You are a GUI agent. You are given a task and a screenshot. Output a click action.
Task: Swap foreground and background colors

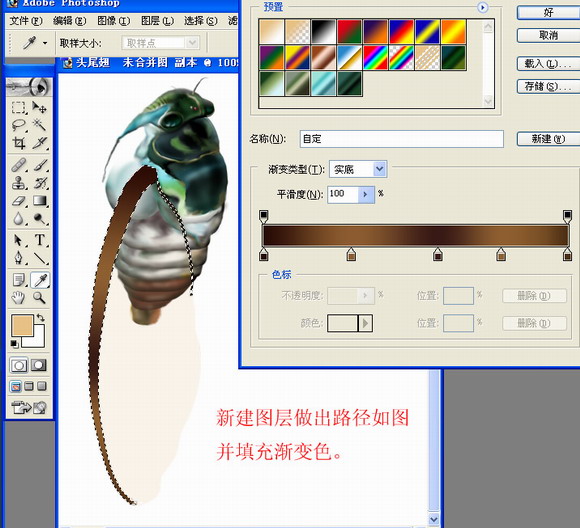(x=40, y=318)
